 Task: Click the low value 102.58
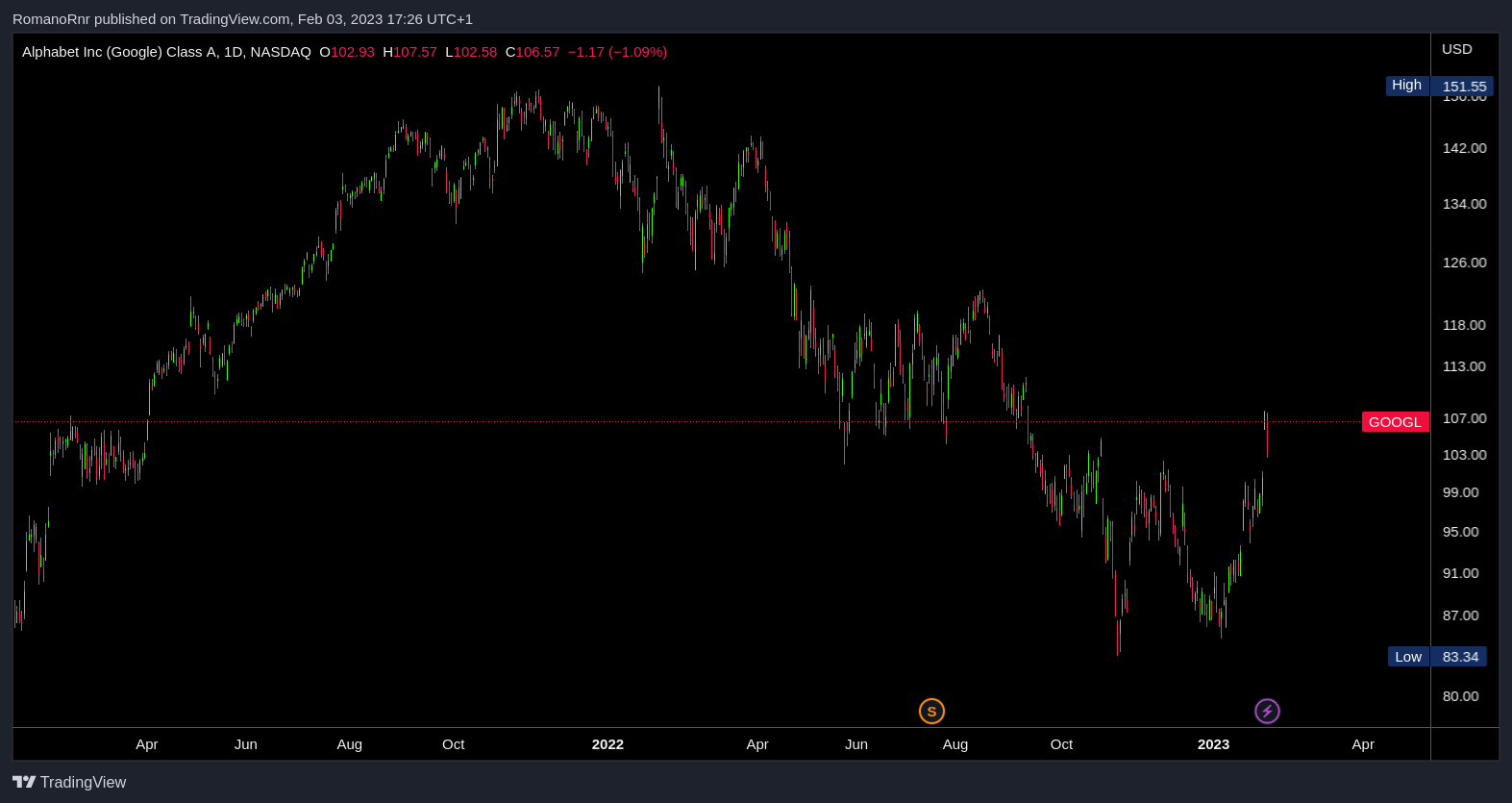(475, 52)
